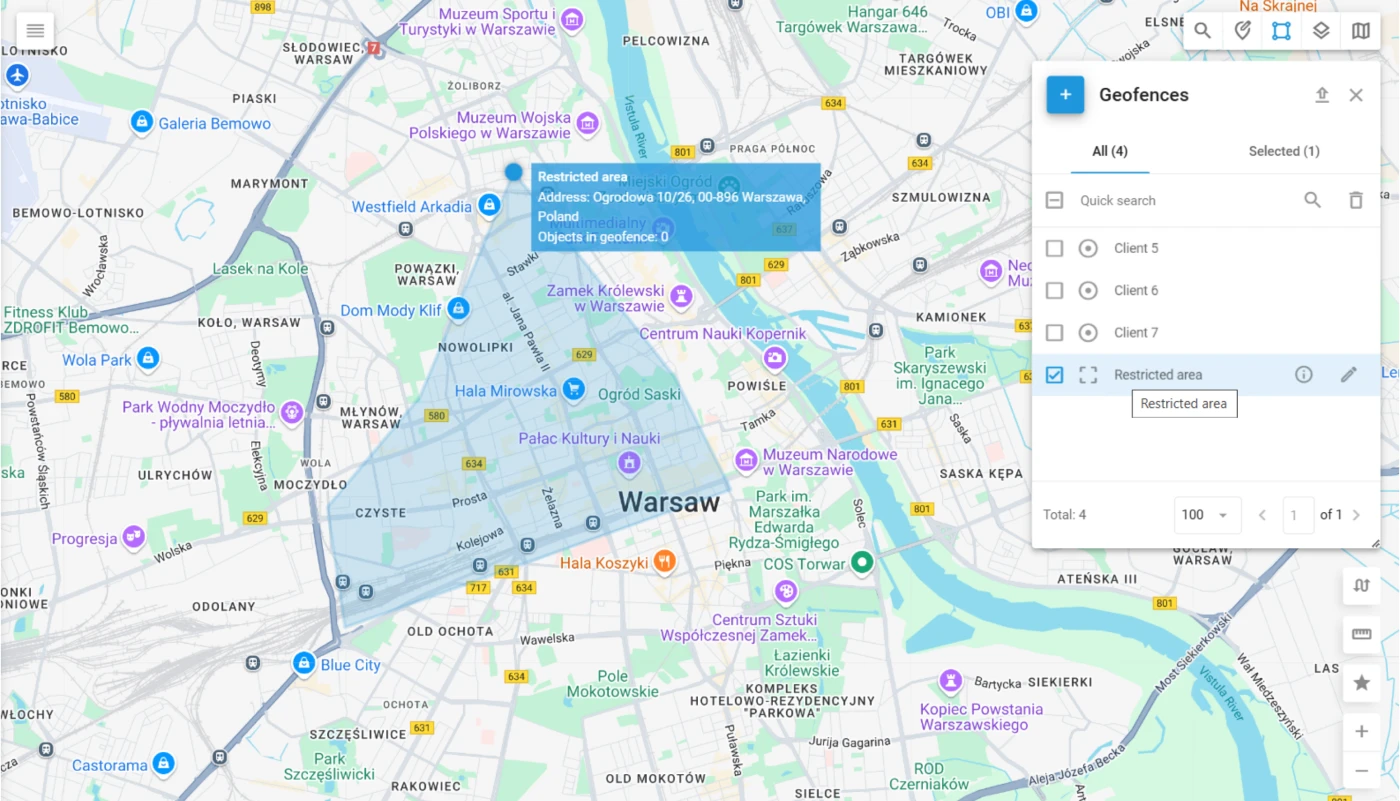Zoom in the map with plus

tap(1361, 732)
